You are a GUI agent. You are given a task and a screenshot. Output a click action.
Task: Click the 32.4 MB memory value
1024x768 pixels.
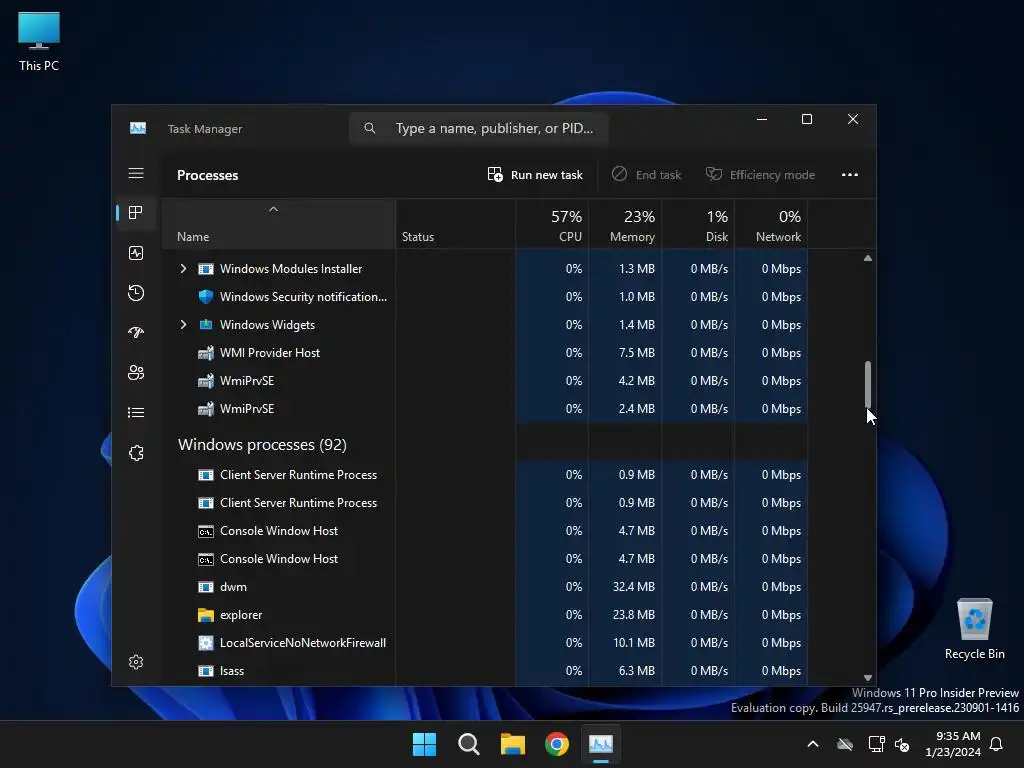[633, 586]
